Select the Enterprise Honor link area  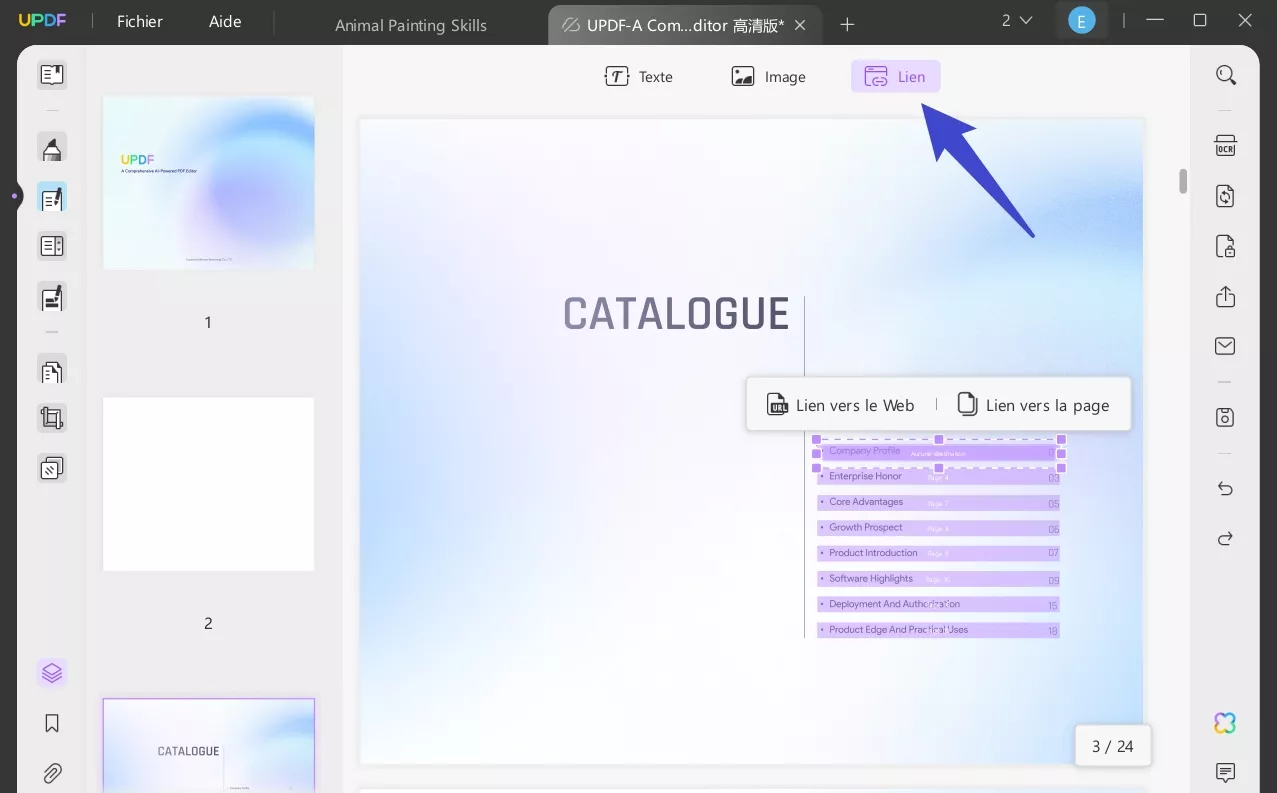(938, 477)
